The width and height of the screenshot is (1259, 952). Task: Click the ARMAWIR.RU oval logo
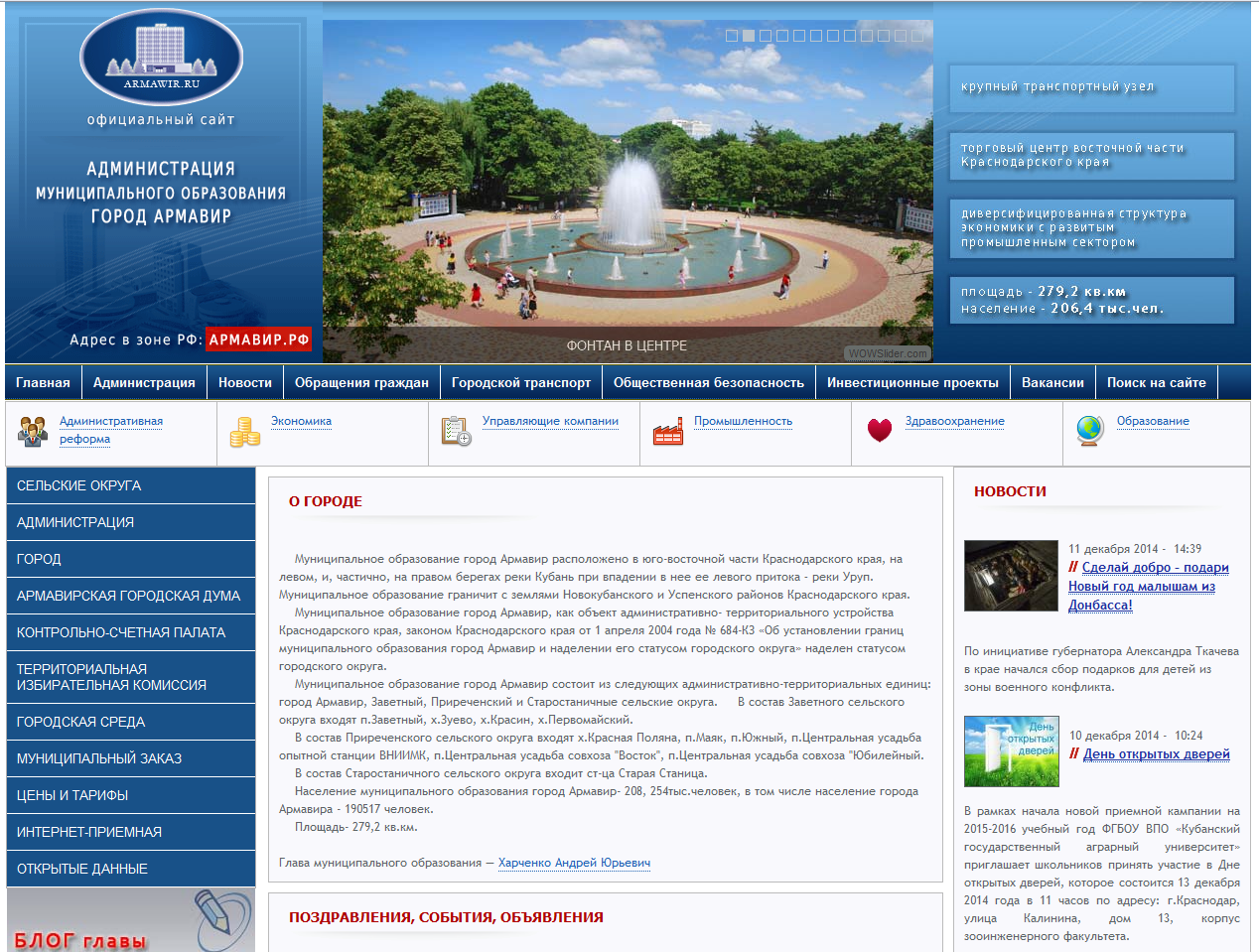click(161, 58)
